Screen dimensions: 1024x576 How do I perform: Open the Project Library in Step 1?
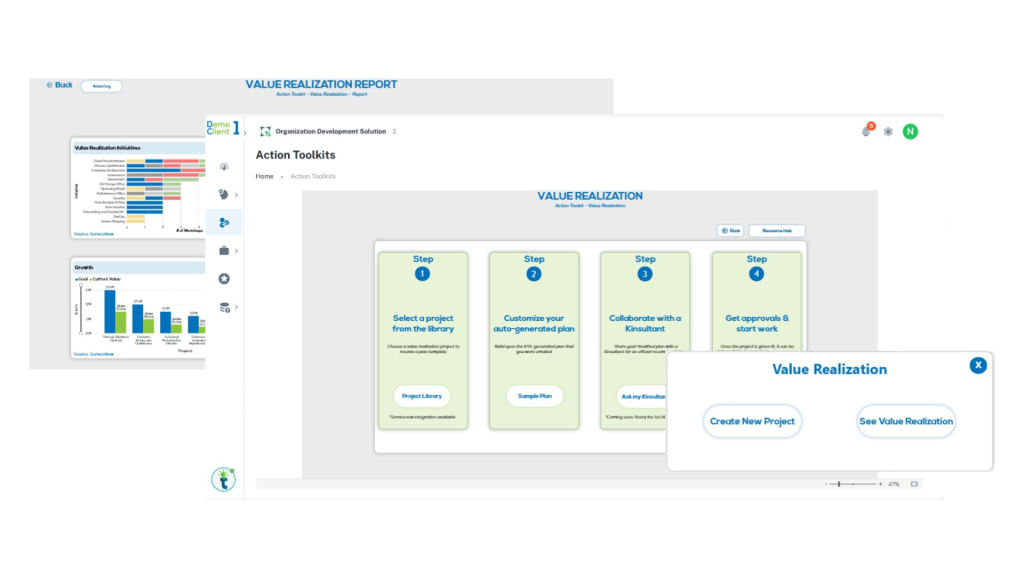[422, 396]
